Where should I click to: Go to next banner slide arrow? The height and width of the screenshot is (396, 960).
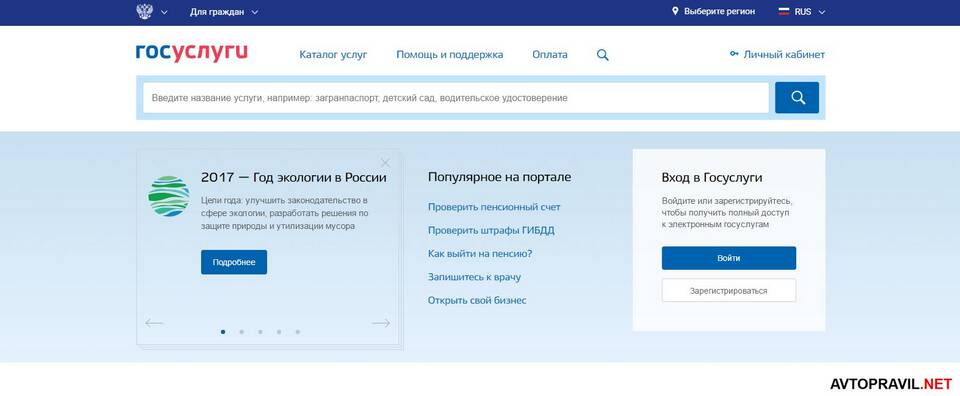coord(381,323)
